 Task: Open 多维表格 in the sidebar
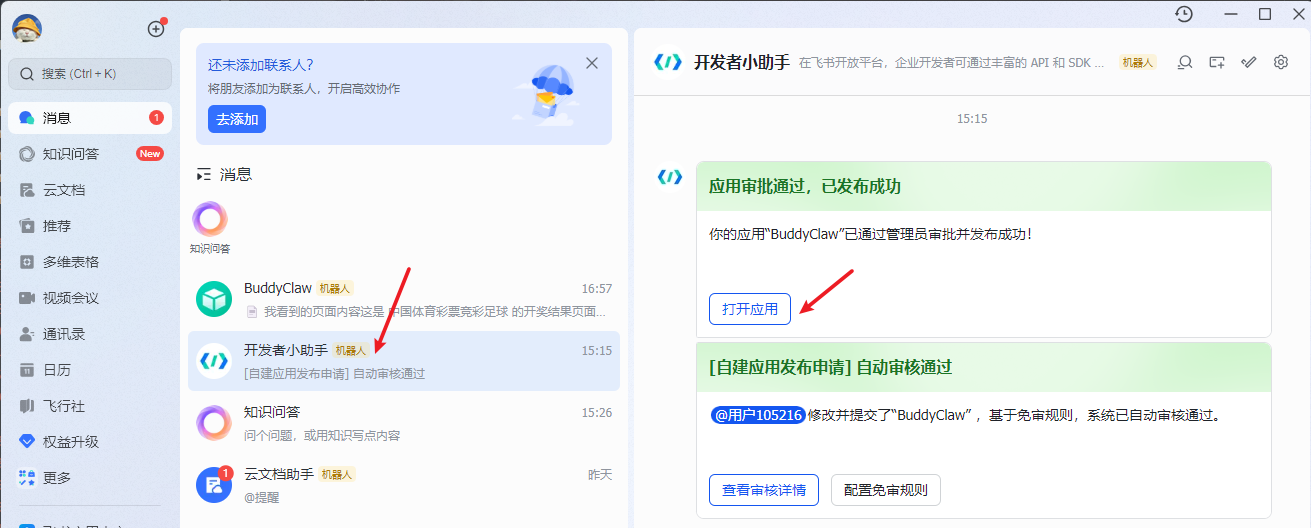(x=90, y=262)
